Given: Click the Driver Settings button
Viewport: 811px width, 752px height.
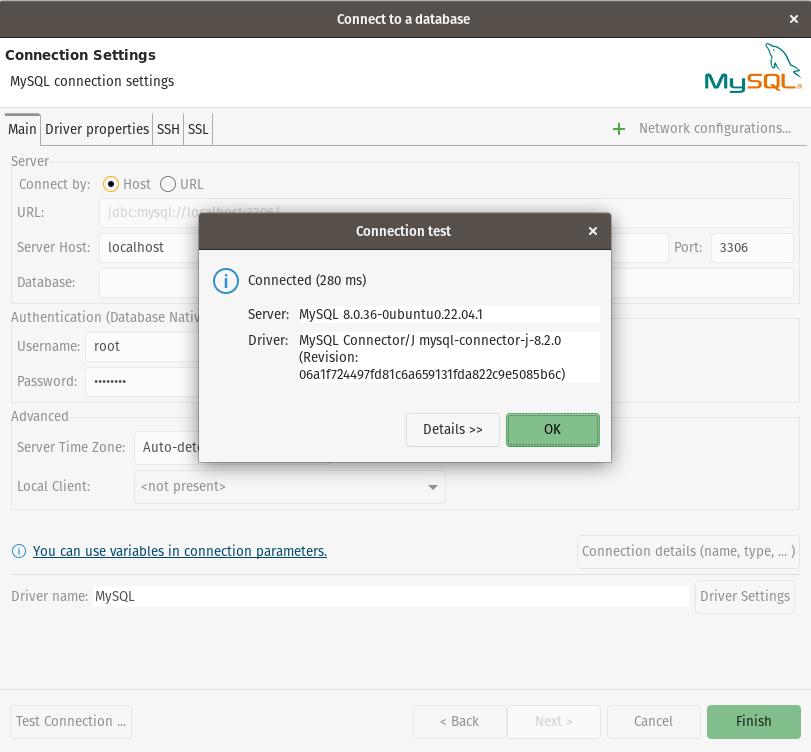Looking at the screenshot, I should tap(745, 596).
